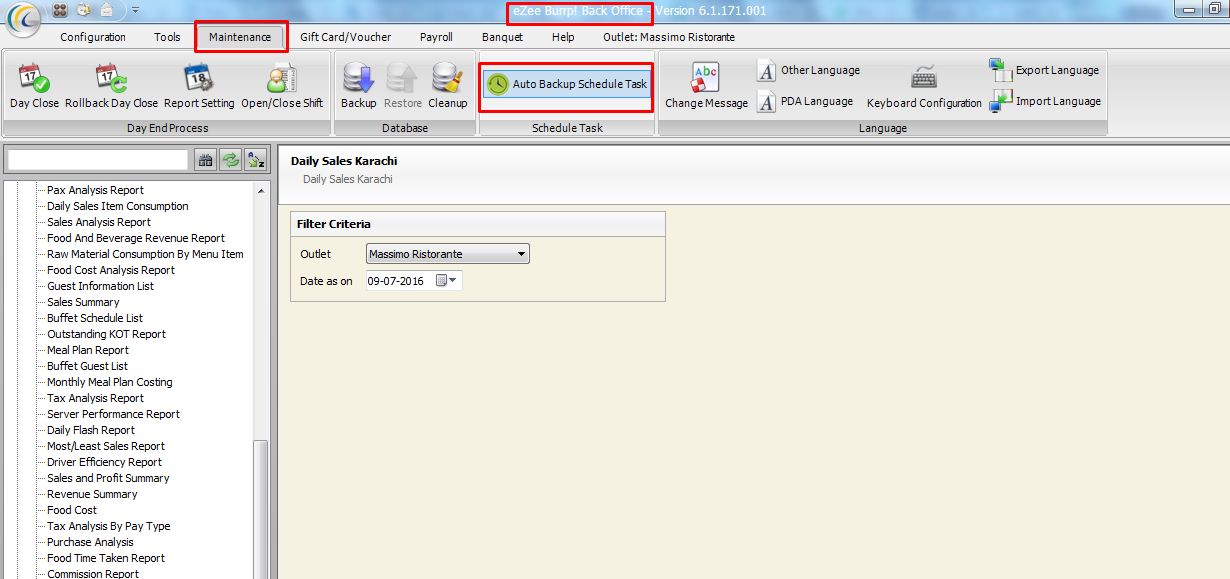Click Outlet: Massimo Ristorante in the ribbon
Screen dimensions: 1230x579
[669, 37]
